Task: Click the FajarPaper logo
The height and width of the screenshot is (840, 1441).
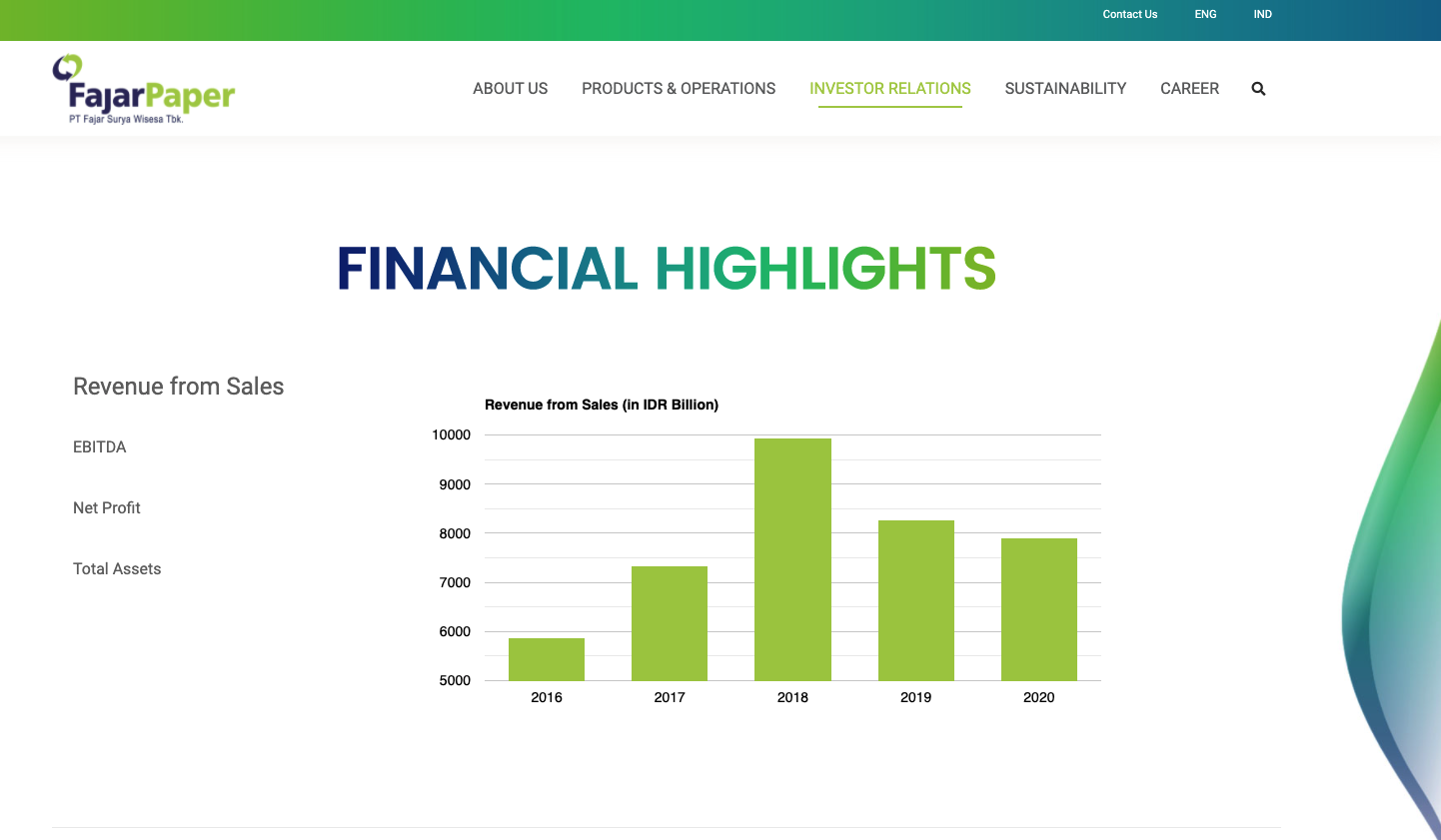Action: [x=144, y=90]
